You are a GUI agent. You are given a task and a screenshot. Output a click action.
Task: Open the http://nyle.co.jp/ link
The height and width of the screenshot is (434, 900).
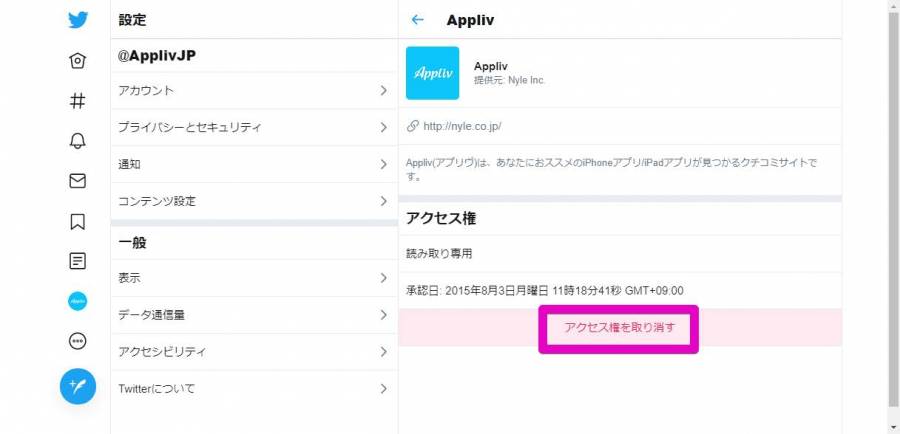click(461, 126)
